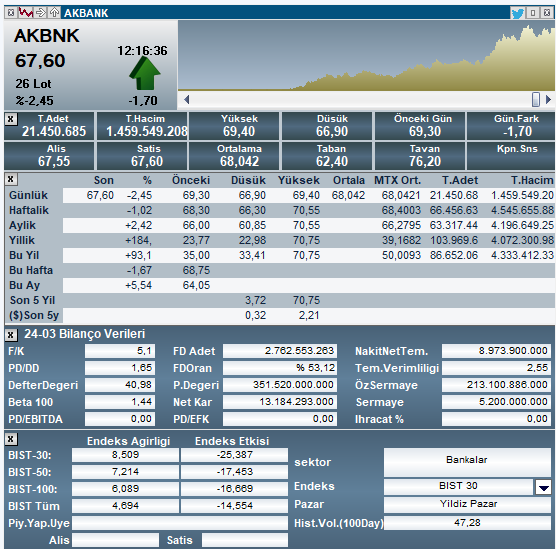This screenshot has width=556, height=549.
Task: Select the Bu Ay row label
Action: coord(24,285)
